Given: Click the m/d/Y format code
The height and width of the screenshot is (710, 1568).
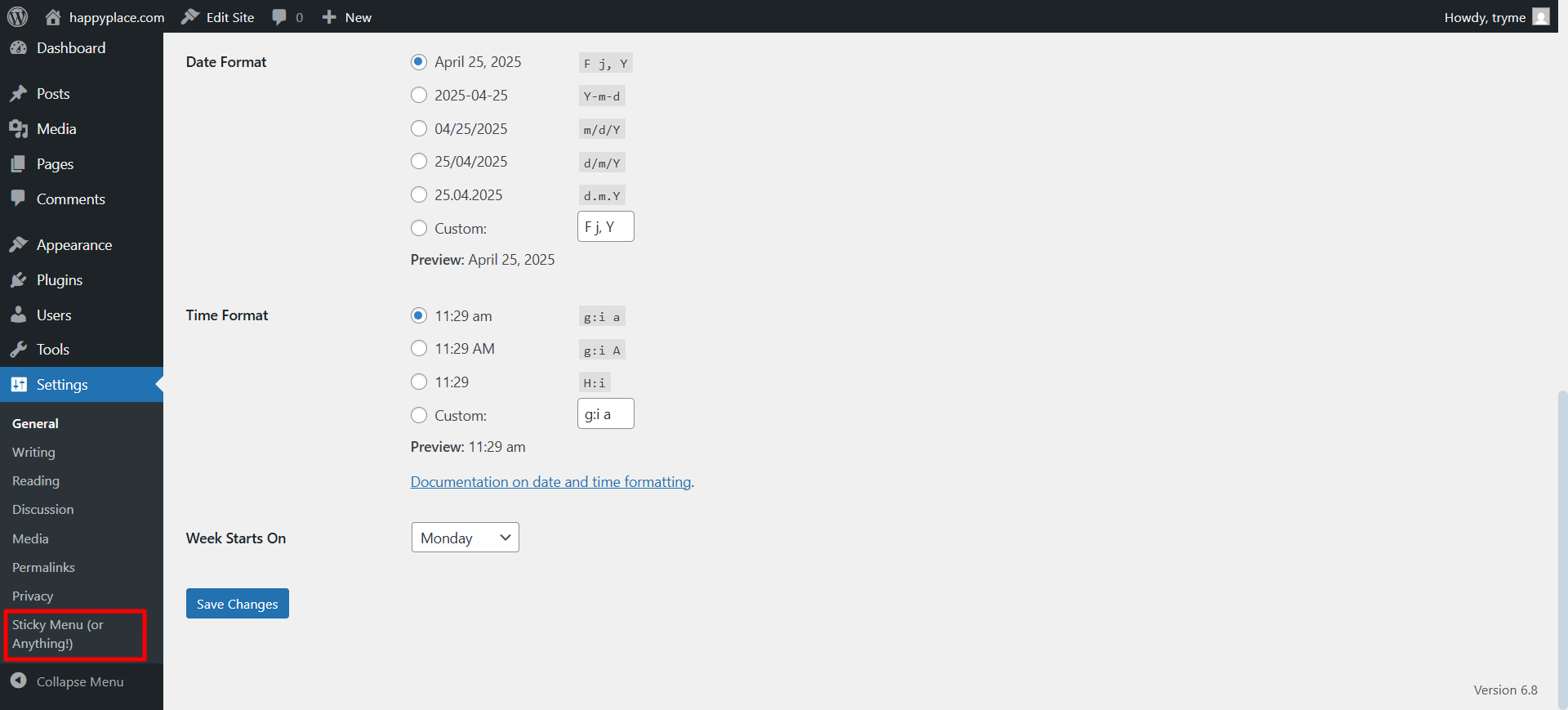Looking at the screenshot, I should 602,129.
